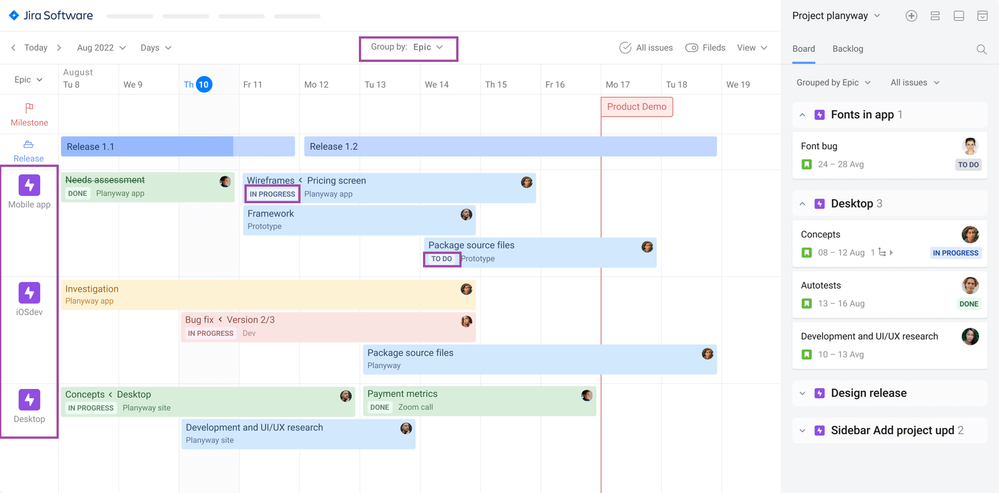Open the Framework Prototype task
Image resolution: width=999 pixels, height=493 pixels.
coord(359,220)
